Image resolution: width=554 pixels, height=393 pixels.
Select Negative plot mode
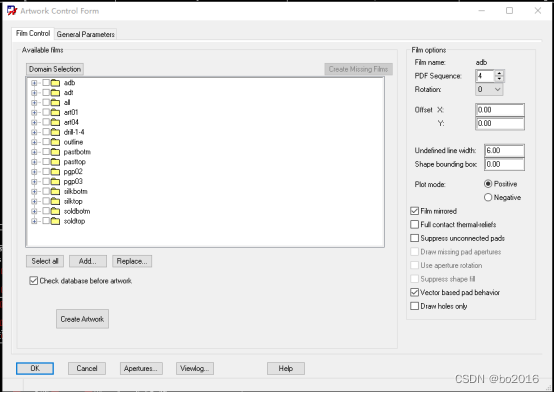click(488, 197)
